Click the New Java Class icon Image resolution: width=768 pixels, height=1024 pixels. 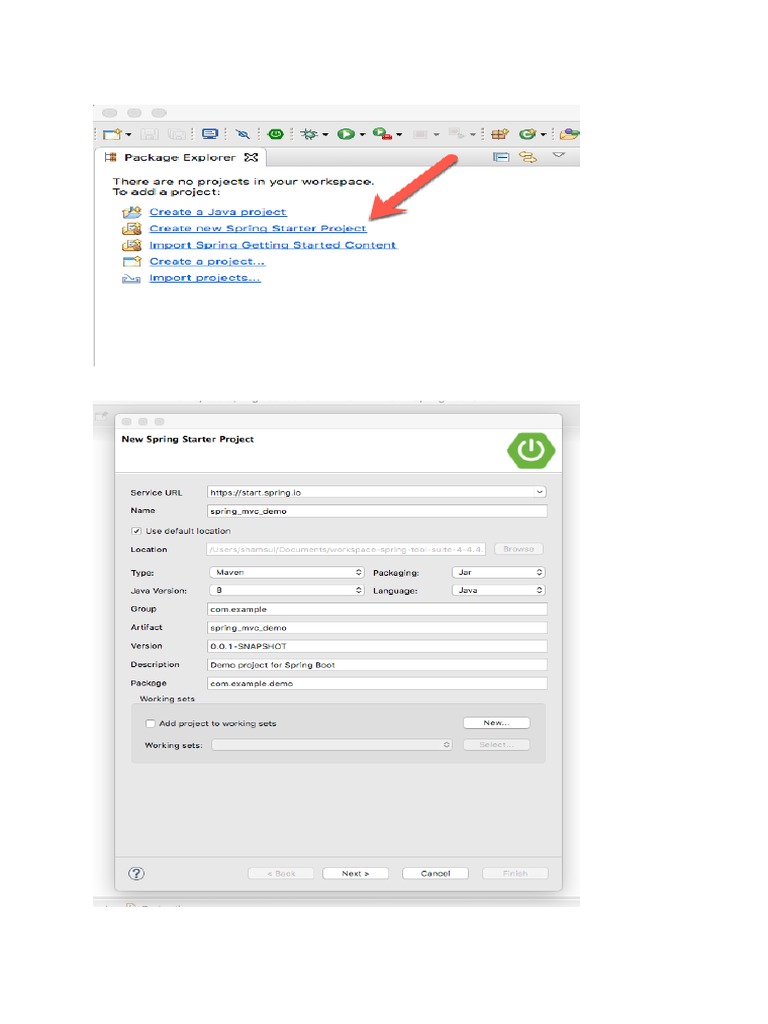(527, 134)
